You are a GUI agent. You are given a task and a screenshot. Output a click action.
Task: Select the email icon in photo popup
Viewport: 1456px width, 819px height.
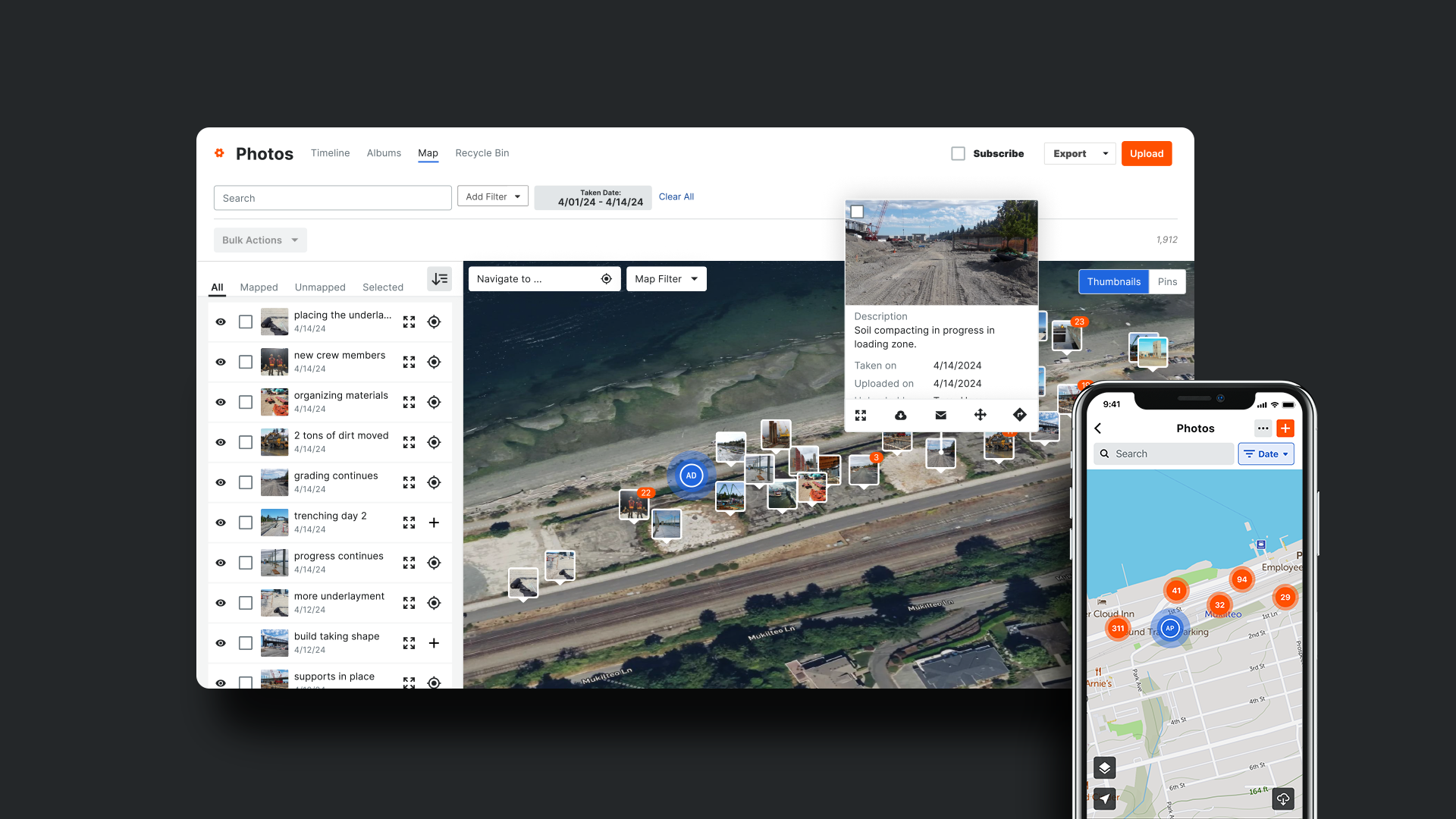(940, 416)
